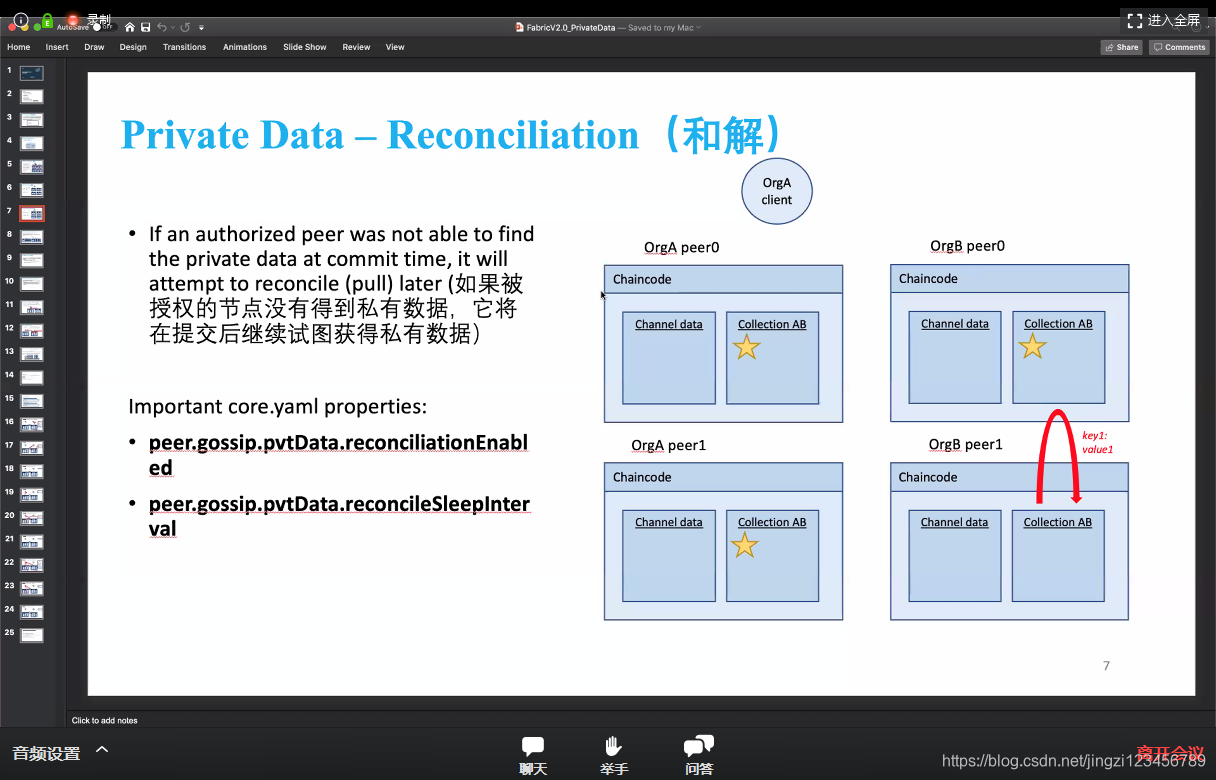This screenshot has height=780, width=1216.
Task: Open Customize Quick Access Toolbar dropdown
Action: click(201, 28)
